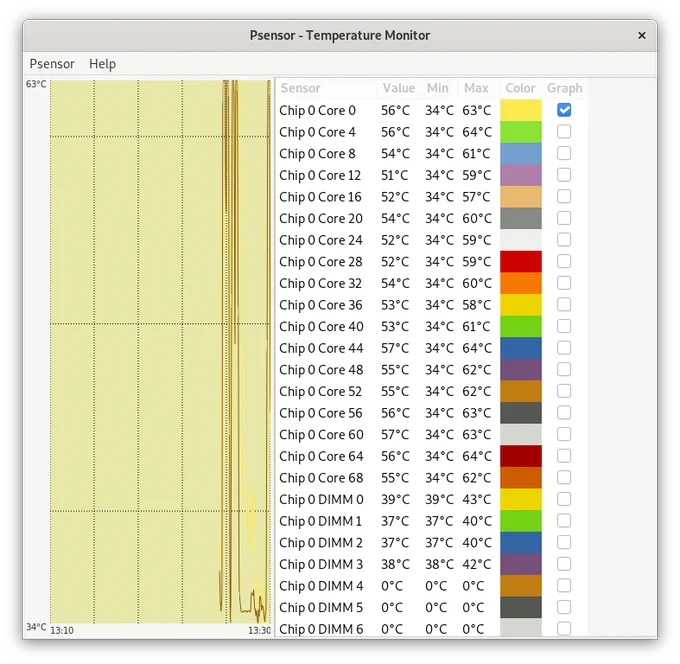Change the orange color swatch for Core 32
Image resolution: width=680 pixels, height=664 pixels.
521,283
